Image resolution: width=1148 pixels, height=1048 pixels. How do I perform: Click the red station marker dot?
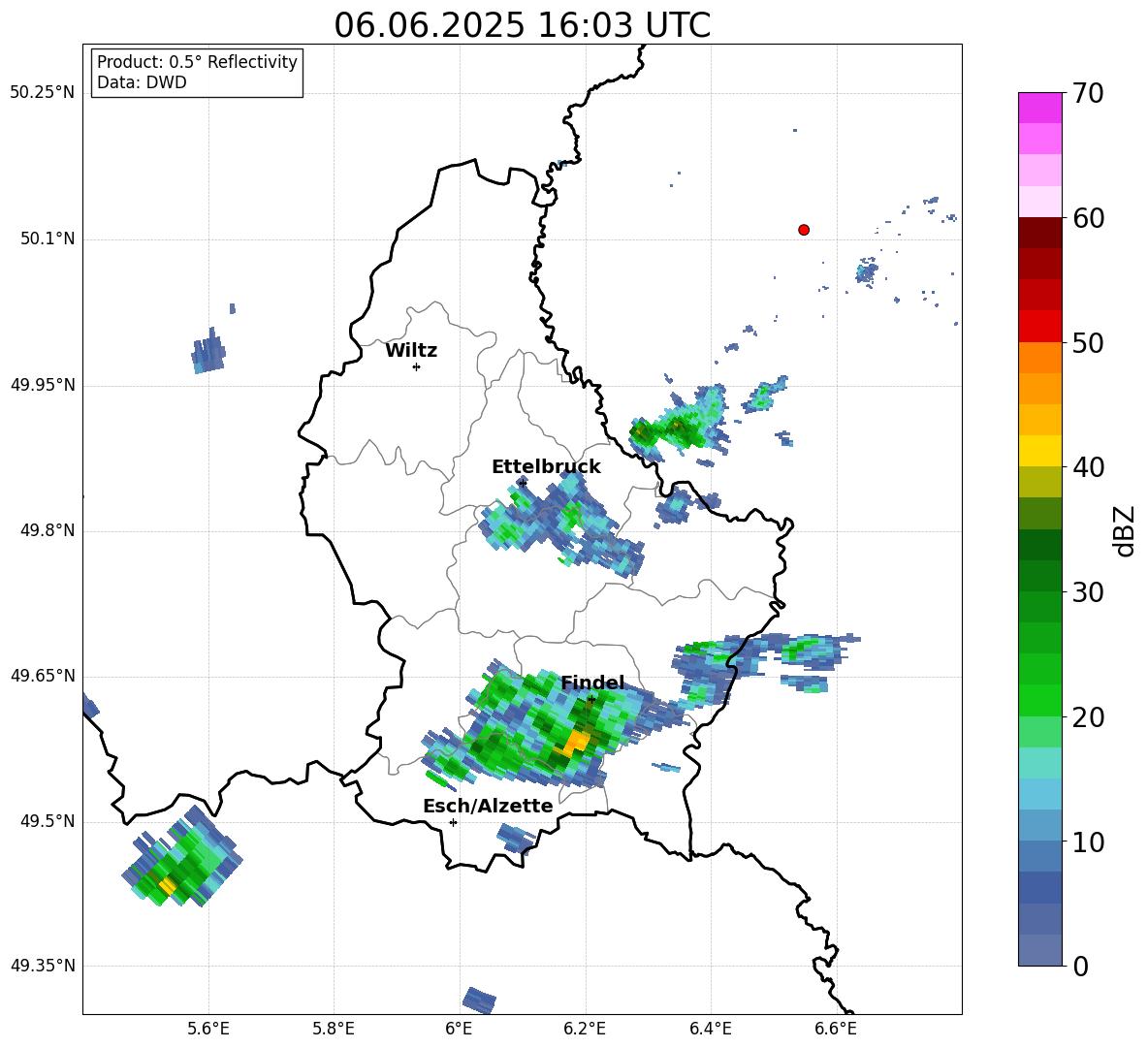click(804, 230)
